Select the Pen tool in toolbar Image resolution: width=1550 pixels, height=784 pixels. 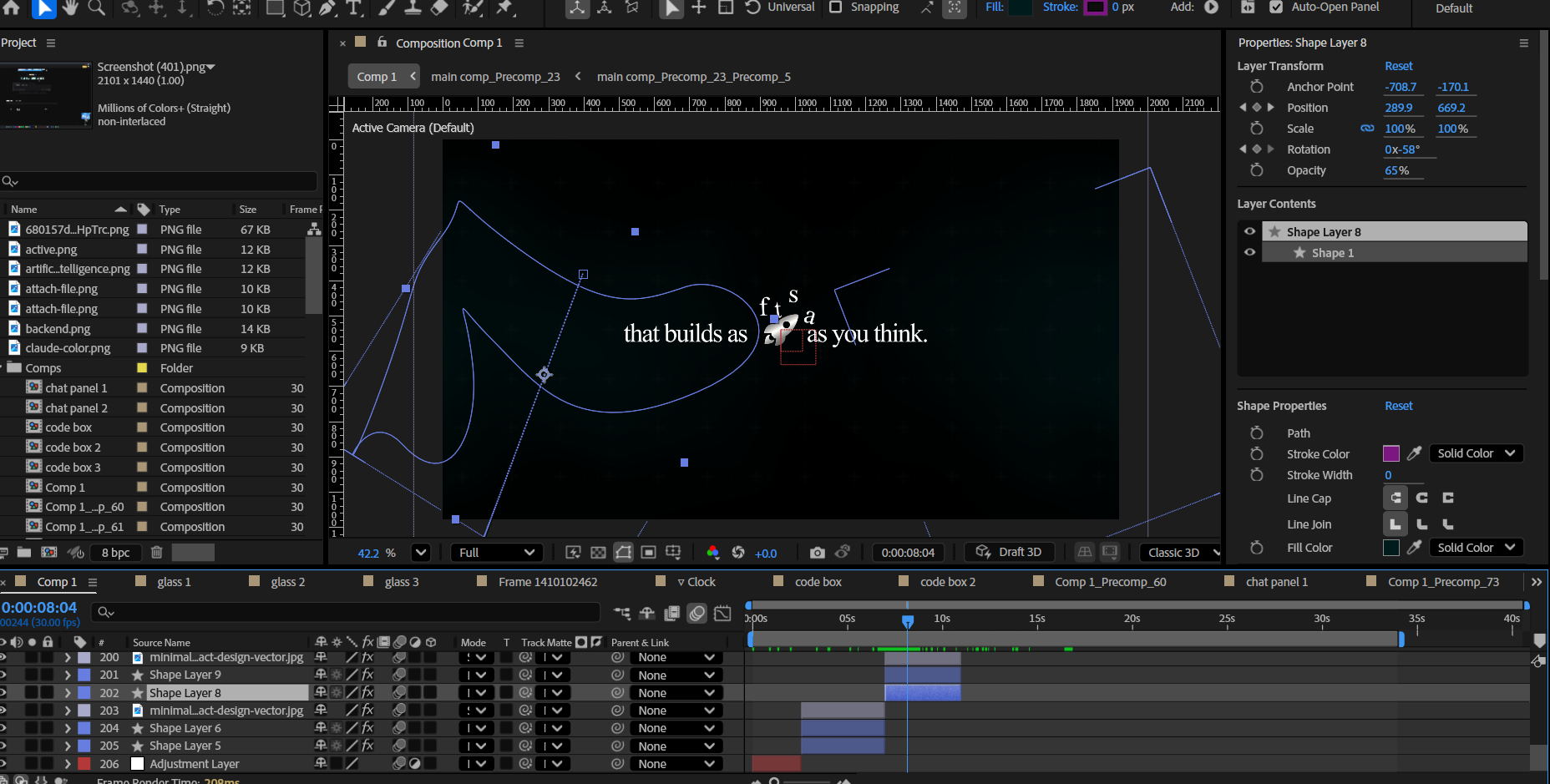click(327, 8)
